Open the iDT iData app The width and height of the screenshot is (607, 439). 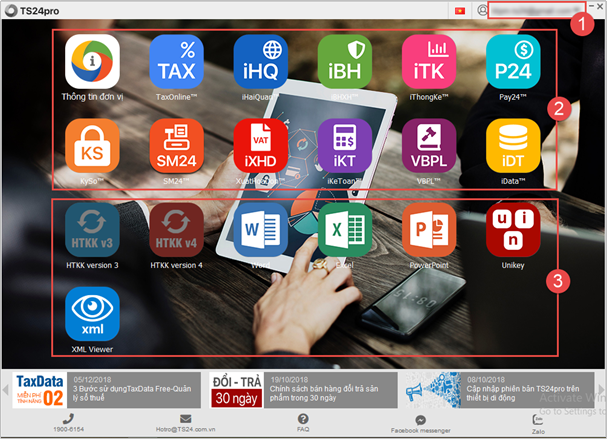[x=513, y=145]
